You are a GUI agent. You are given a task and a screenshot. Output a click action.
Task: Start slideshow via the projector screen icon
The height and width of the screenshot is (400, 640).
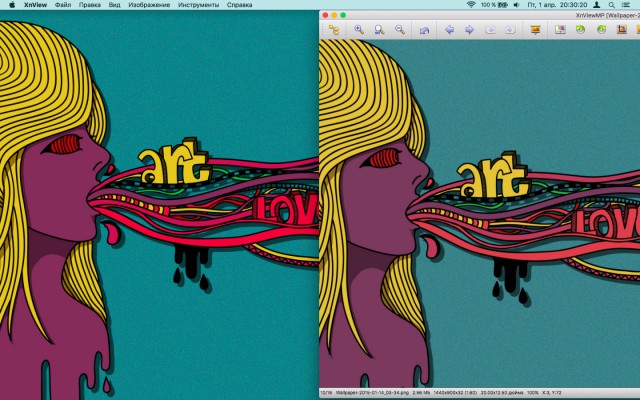(535, 30)
